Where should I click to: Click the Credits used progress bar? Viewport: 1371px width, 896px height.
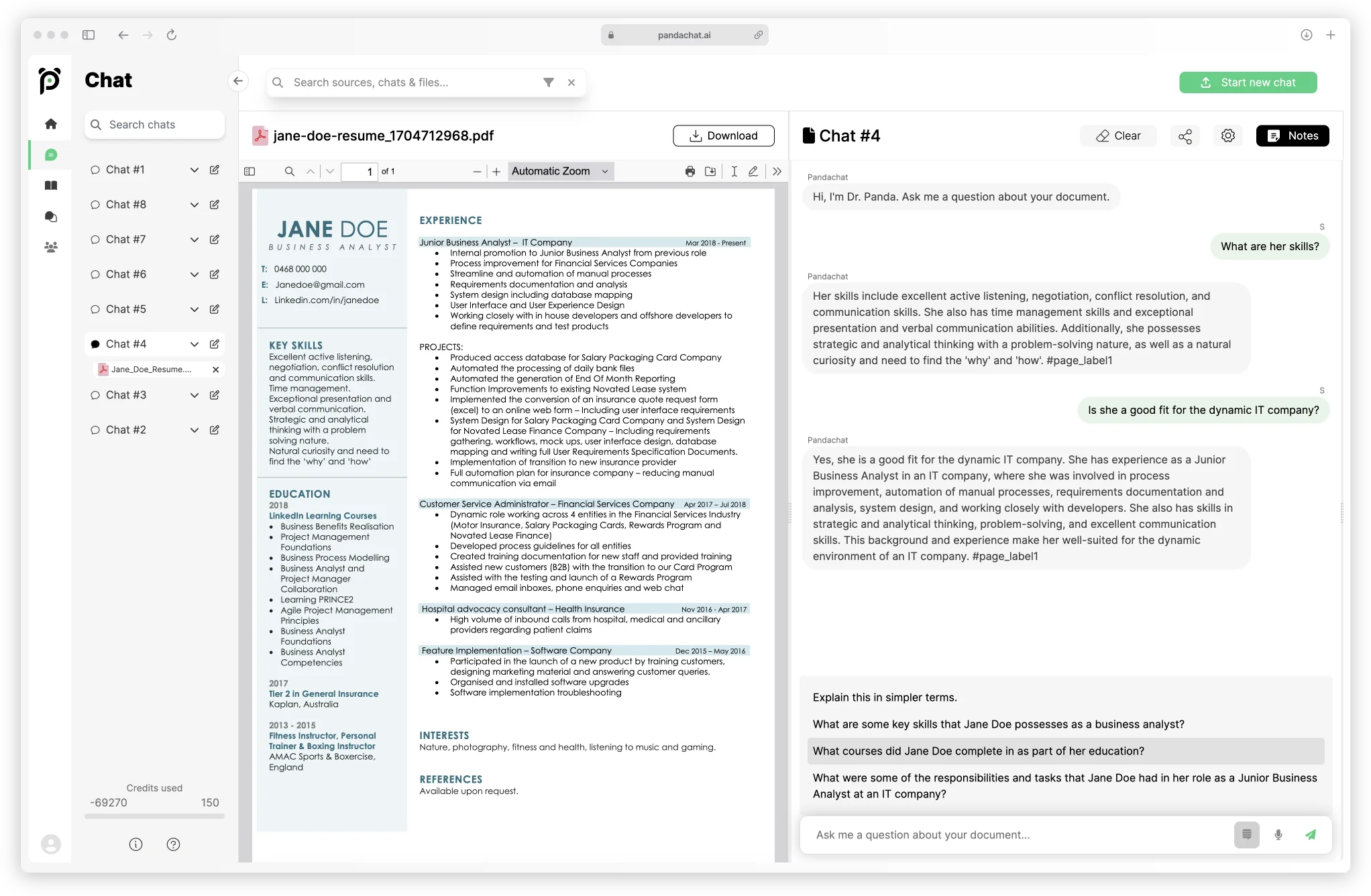pyautogui.click(x=154, y=816)
